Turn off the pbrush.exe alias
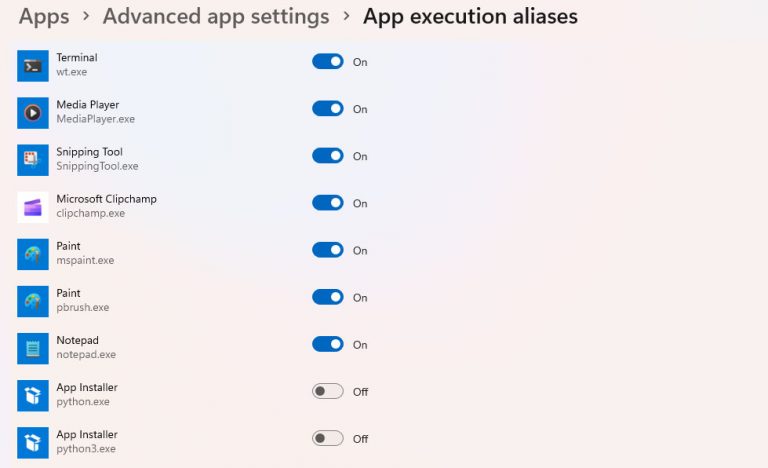768x468 pixels. [x=328, y=297]
